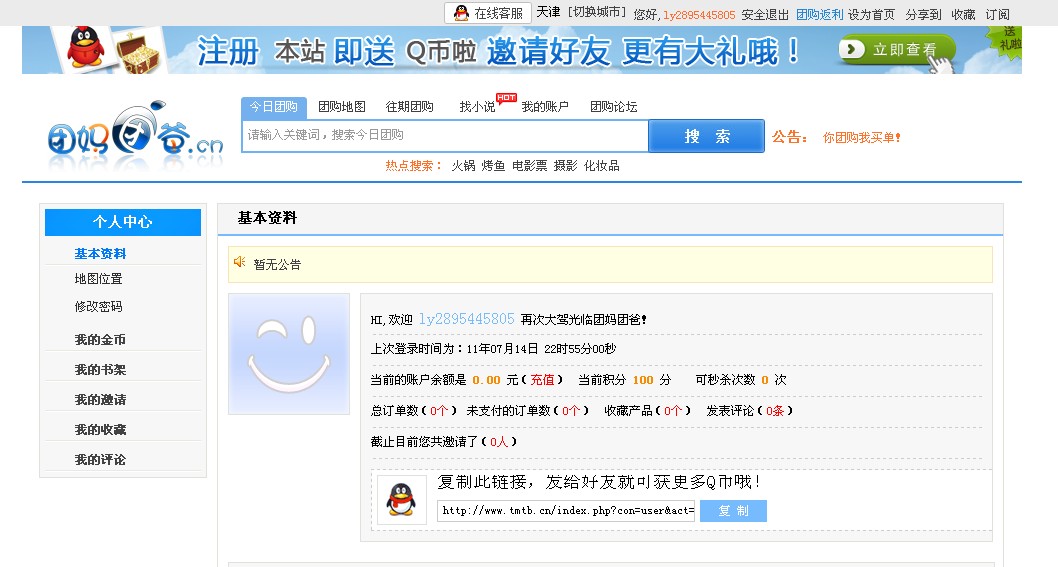Click 设为首页 to set the homepage
The width and height of the screenshot is (1058, 567).
[x=871, y=15]
